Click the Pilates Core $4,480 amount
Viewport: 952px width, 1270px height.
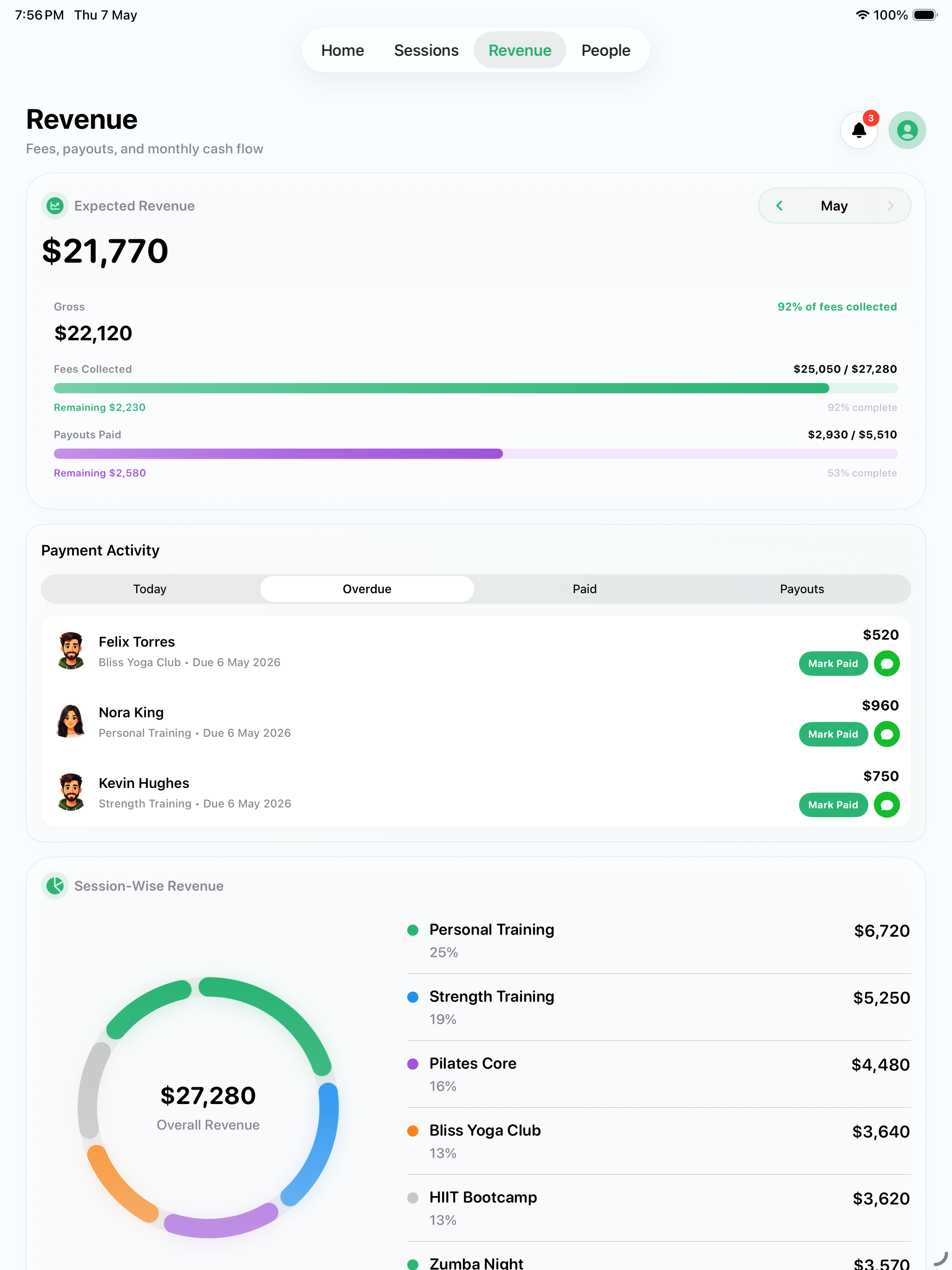click(880, 1065)
